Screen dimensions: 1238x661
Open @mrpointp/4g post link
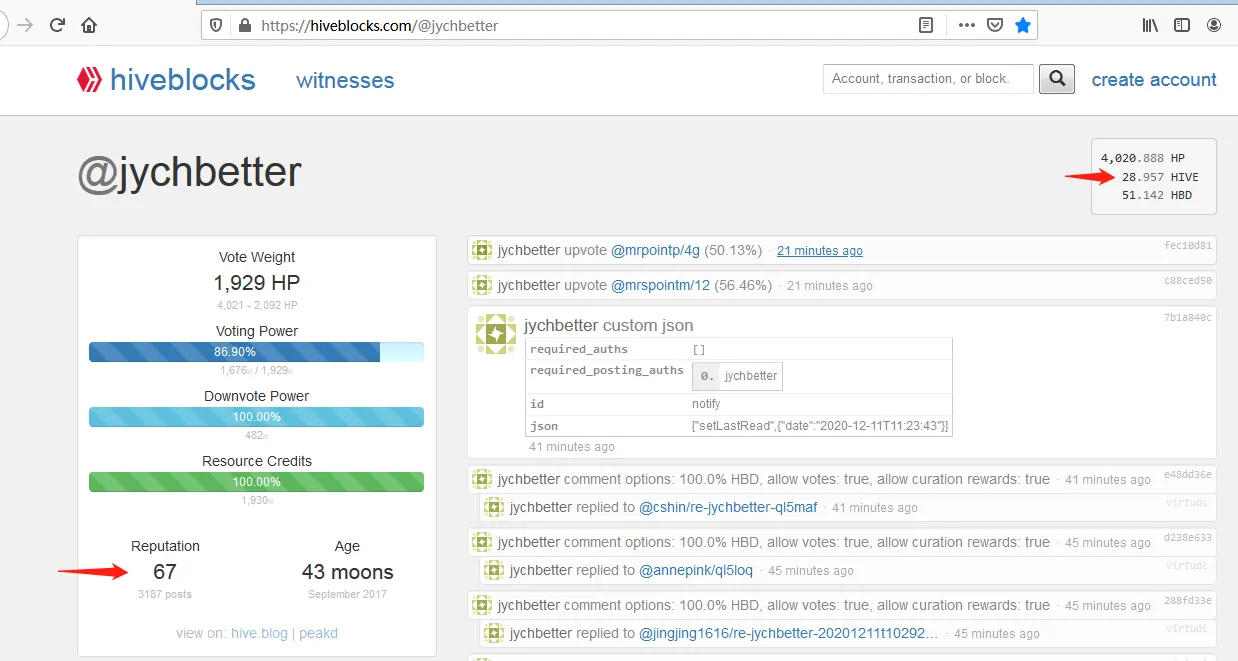click(x=656, y=250)
